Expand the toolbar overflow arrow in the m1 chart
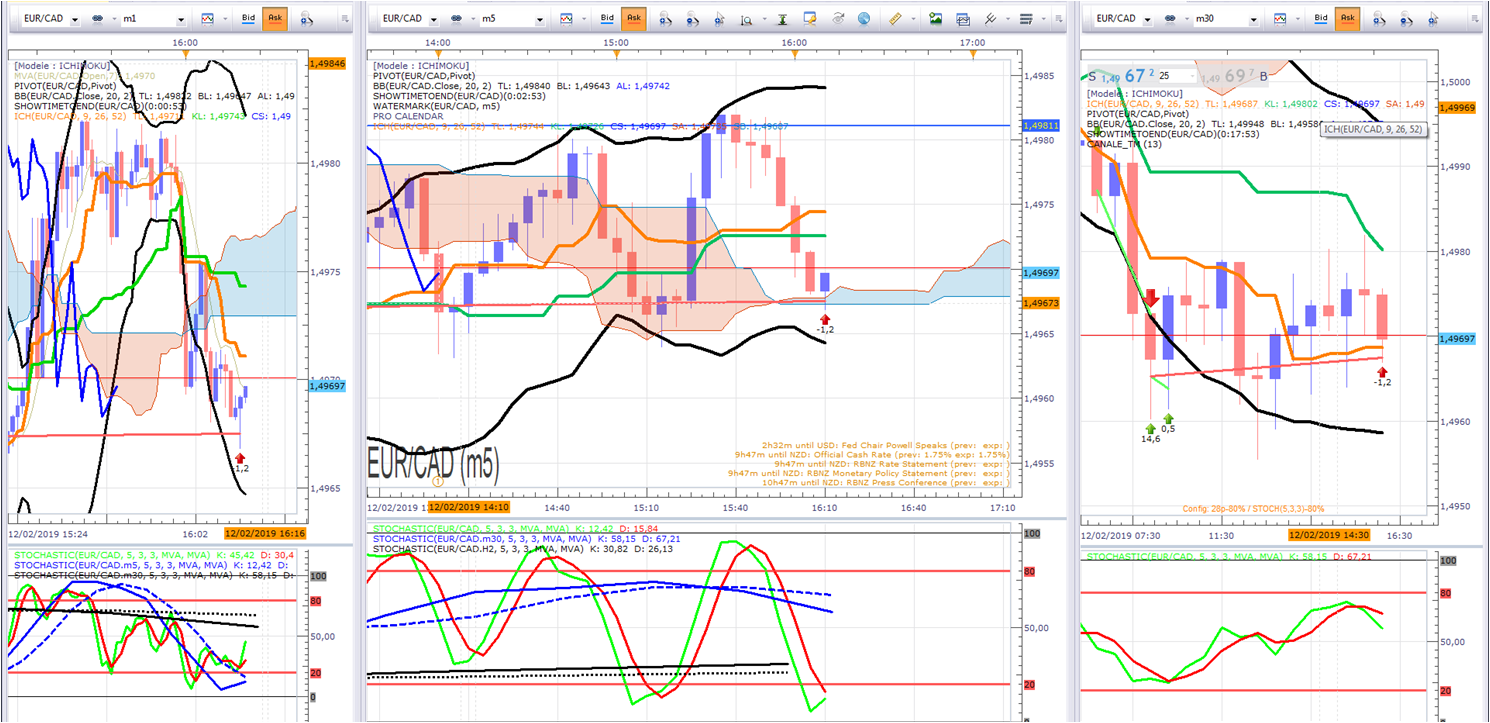 click(345, 19)
